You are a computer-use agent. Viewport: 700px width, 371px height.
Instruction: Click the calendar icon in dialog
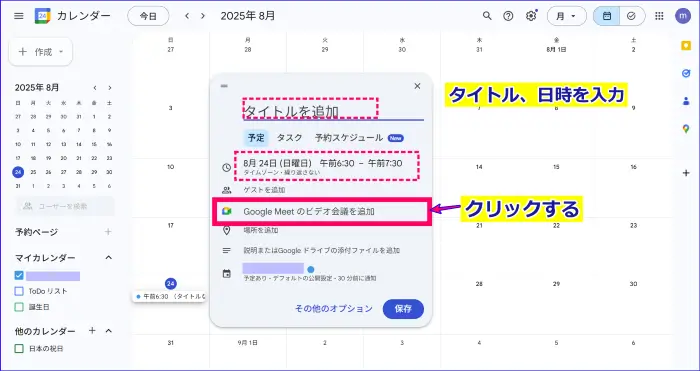[227, 274]
